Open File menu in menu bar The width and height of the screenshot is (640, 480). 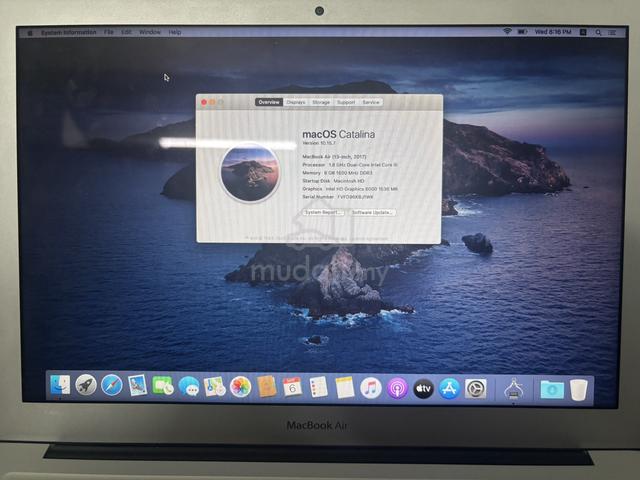pos(109,32)
